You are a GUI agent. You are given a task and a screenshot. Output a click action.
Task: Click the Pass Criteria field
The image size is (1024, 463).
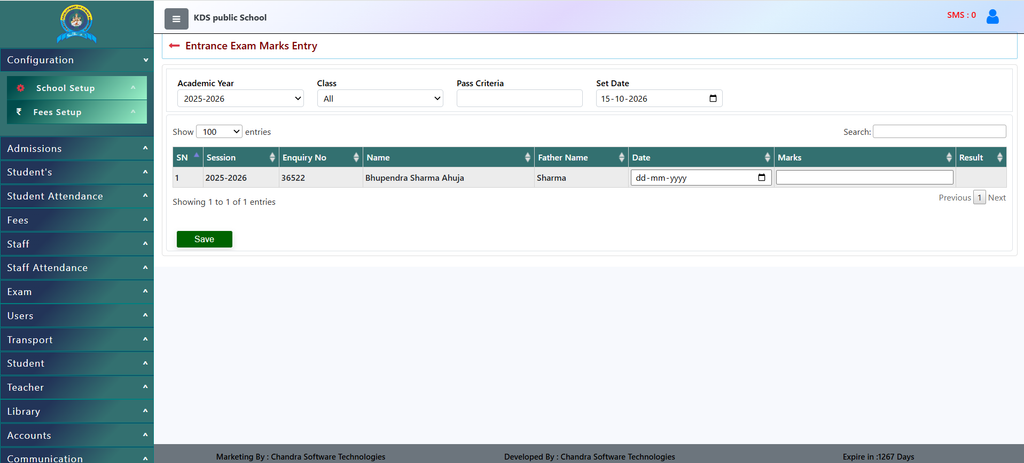[519, 99]
